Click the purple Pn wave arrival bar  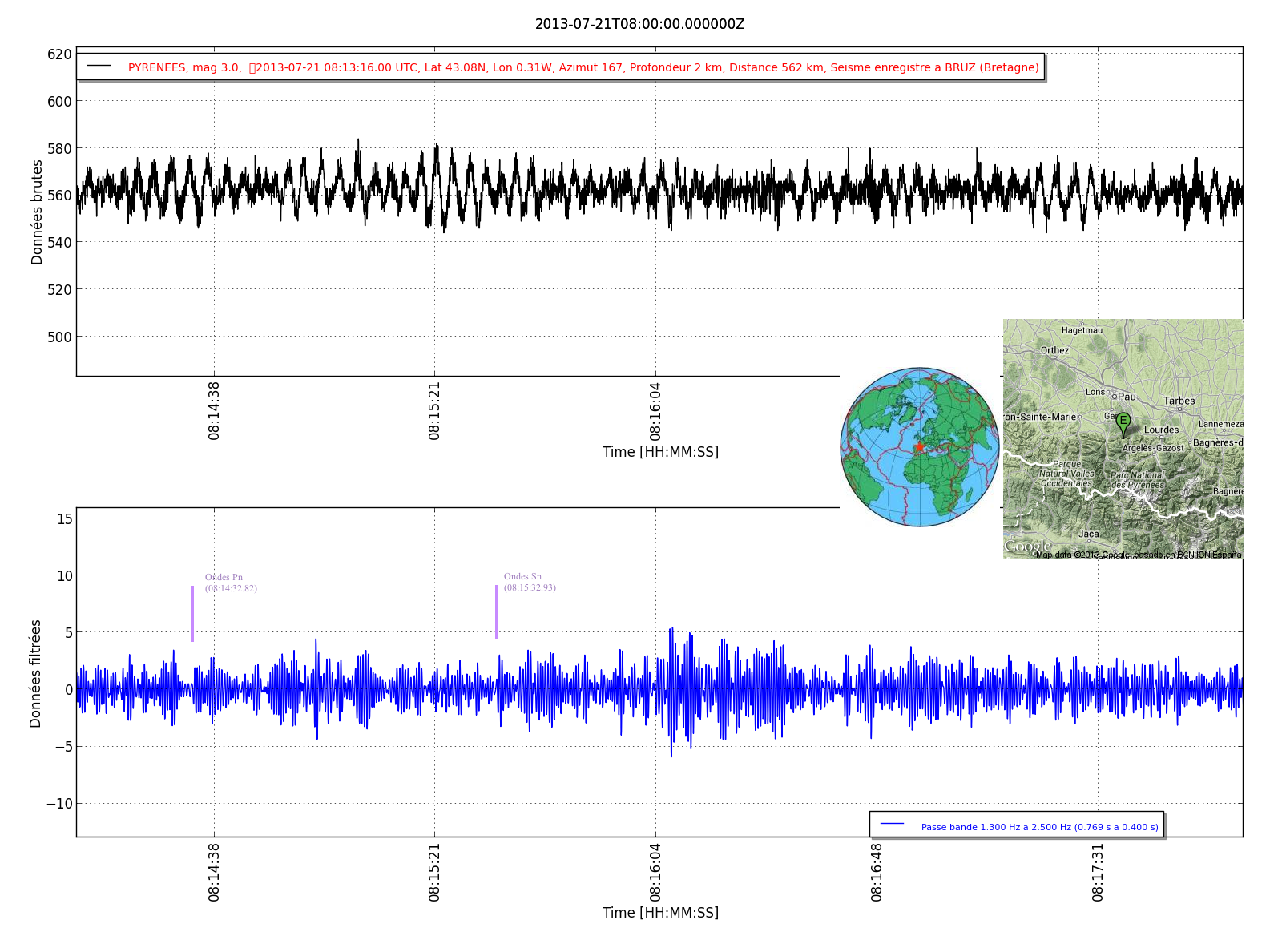(x=192, y=613)
